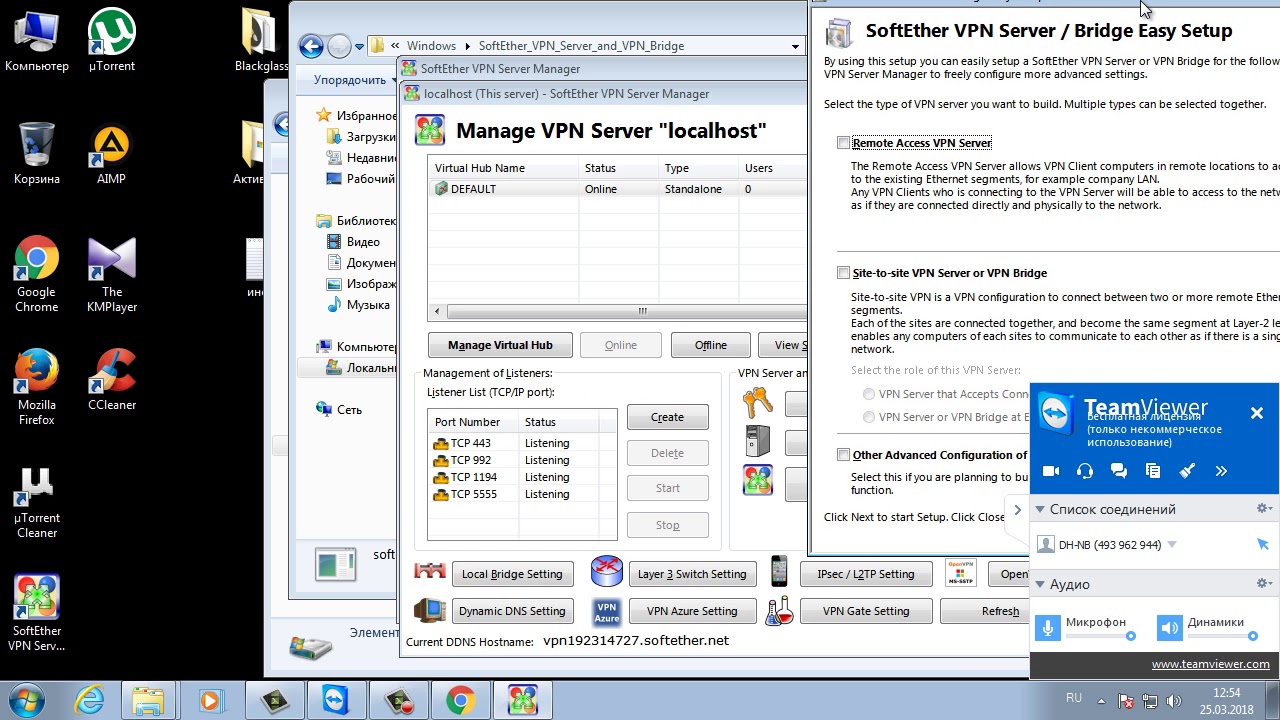The height and width of the screenshot is (720, 1280).
Task: Open SoftEther VPN Server desktop shortcut
Action: tap(37, 613)
